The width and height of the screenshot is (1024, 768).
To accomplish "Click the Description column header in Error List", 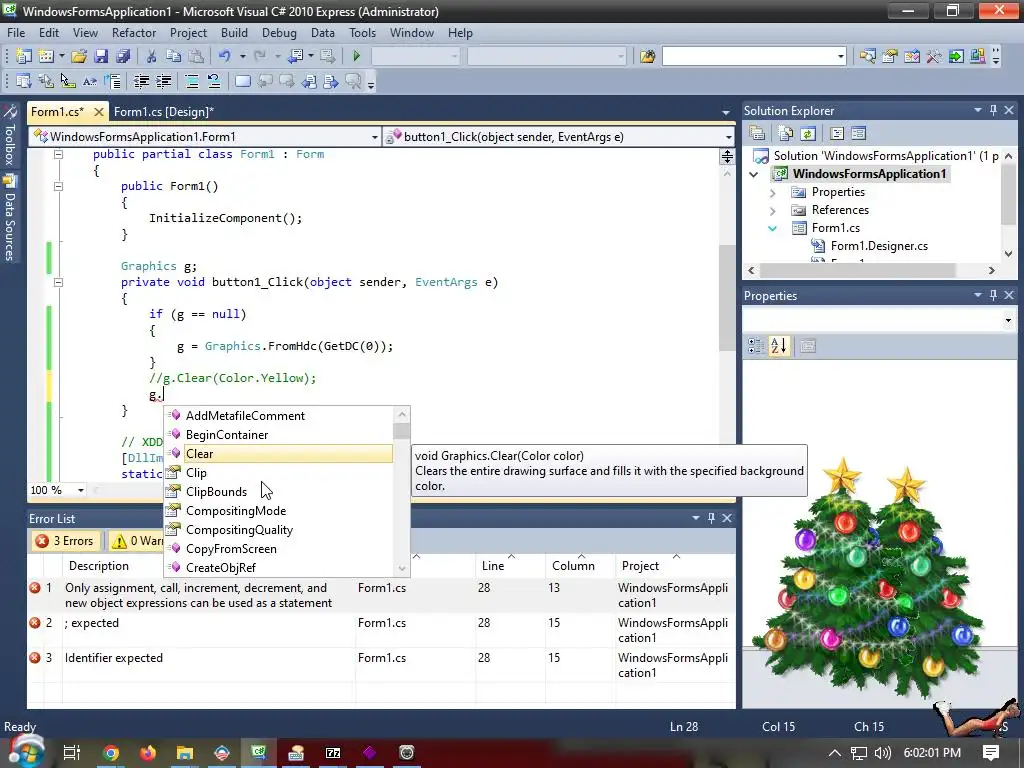I will pos(99,566).
